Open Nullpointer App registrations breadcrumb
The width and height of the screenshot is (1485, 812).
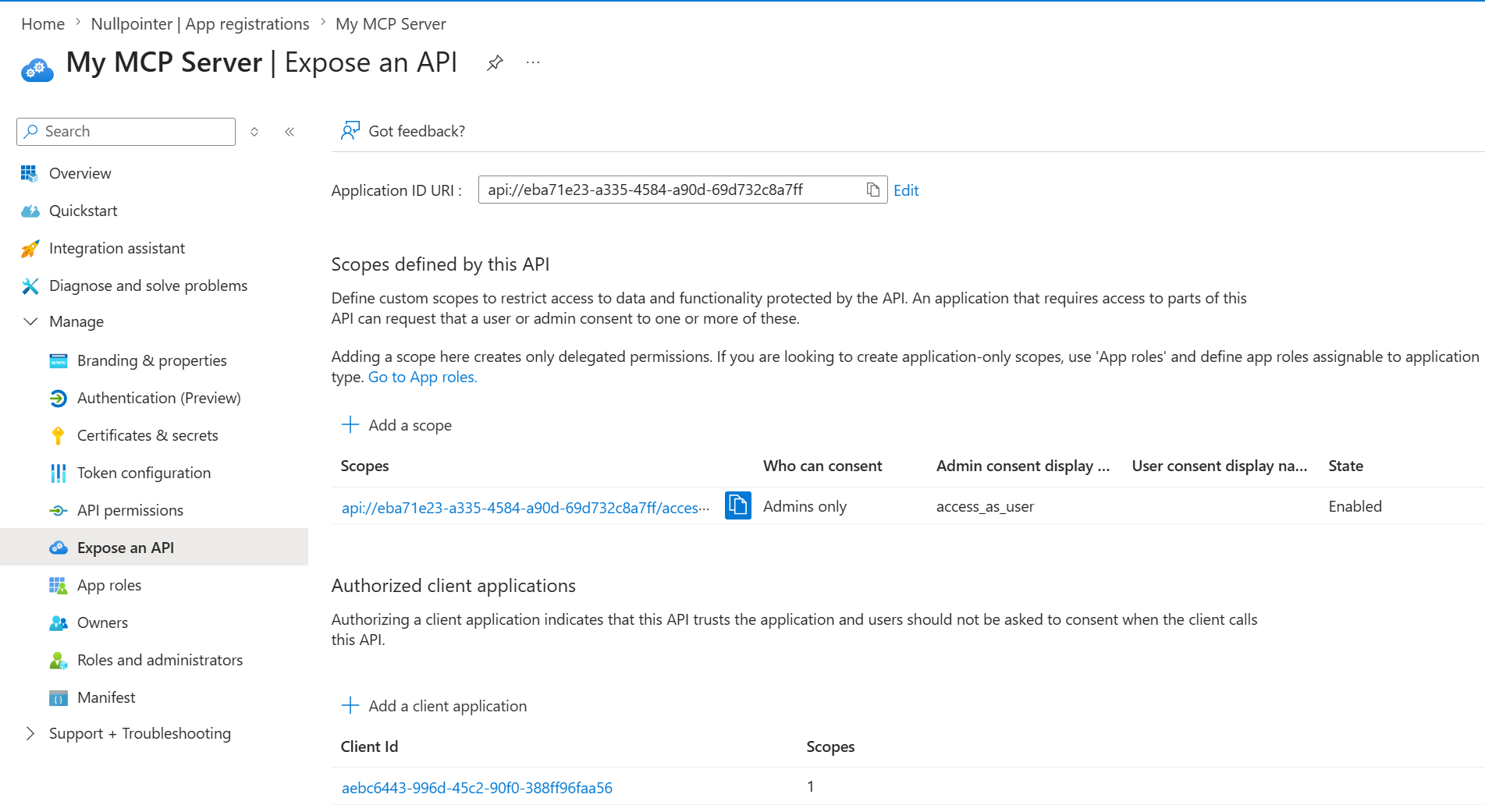click(x=200, y=24)
